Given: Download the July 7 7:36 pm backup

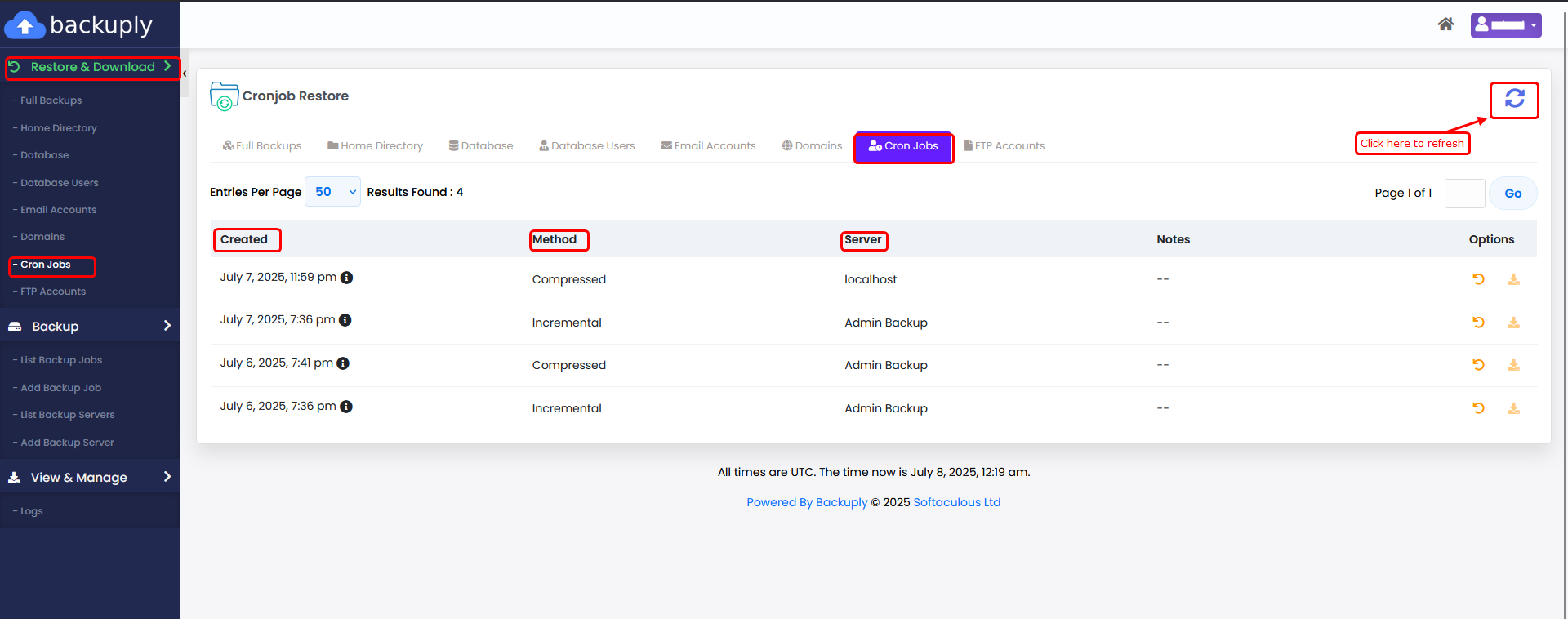Looking at the screenshot, I should (1513, 323).
